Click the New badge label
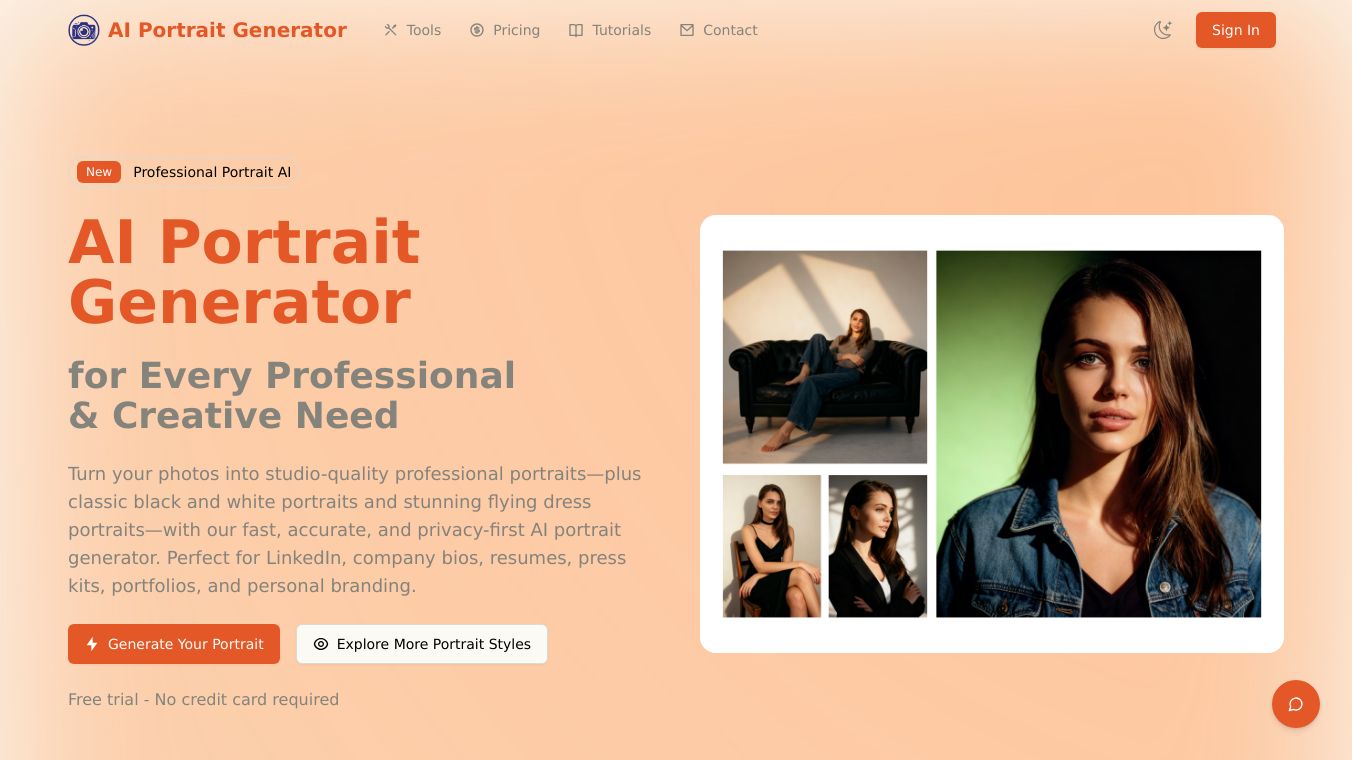The image size is (1352, 760). [x=99, y=172]
